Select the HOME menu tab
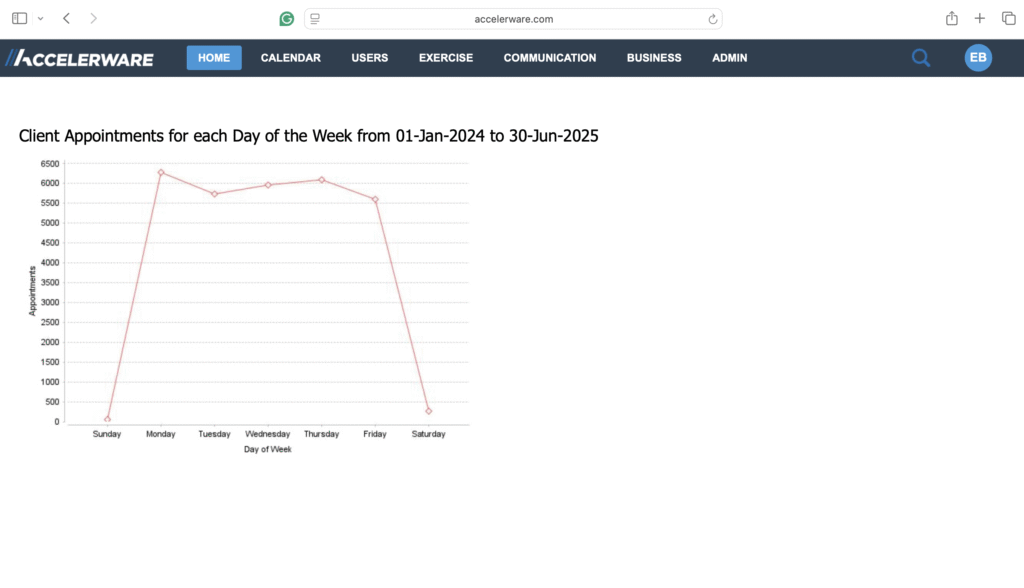Image resolution: width=1024 pixels, height=588 pixels. (x=214, y=58)
